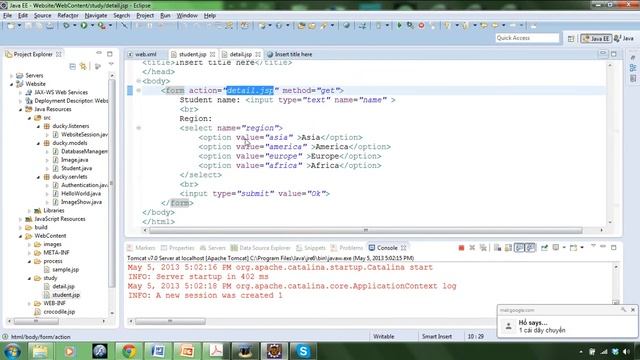The height and width of the screenshot is (360, 640).
Task: Click Project Explorer vertical scrollbar
Action: point(111,184)
